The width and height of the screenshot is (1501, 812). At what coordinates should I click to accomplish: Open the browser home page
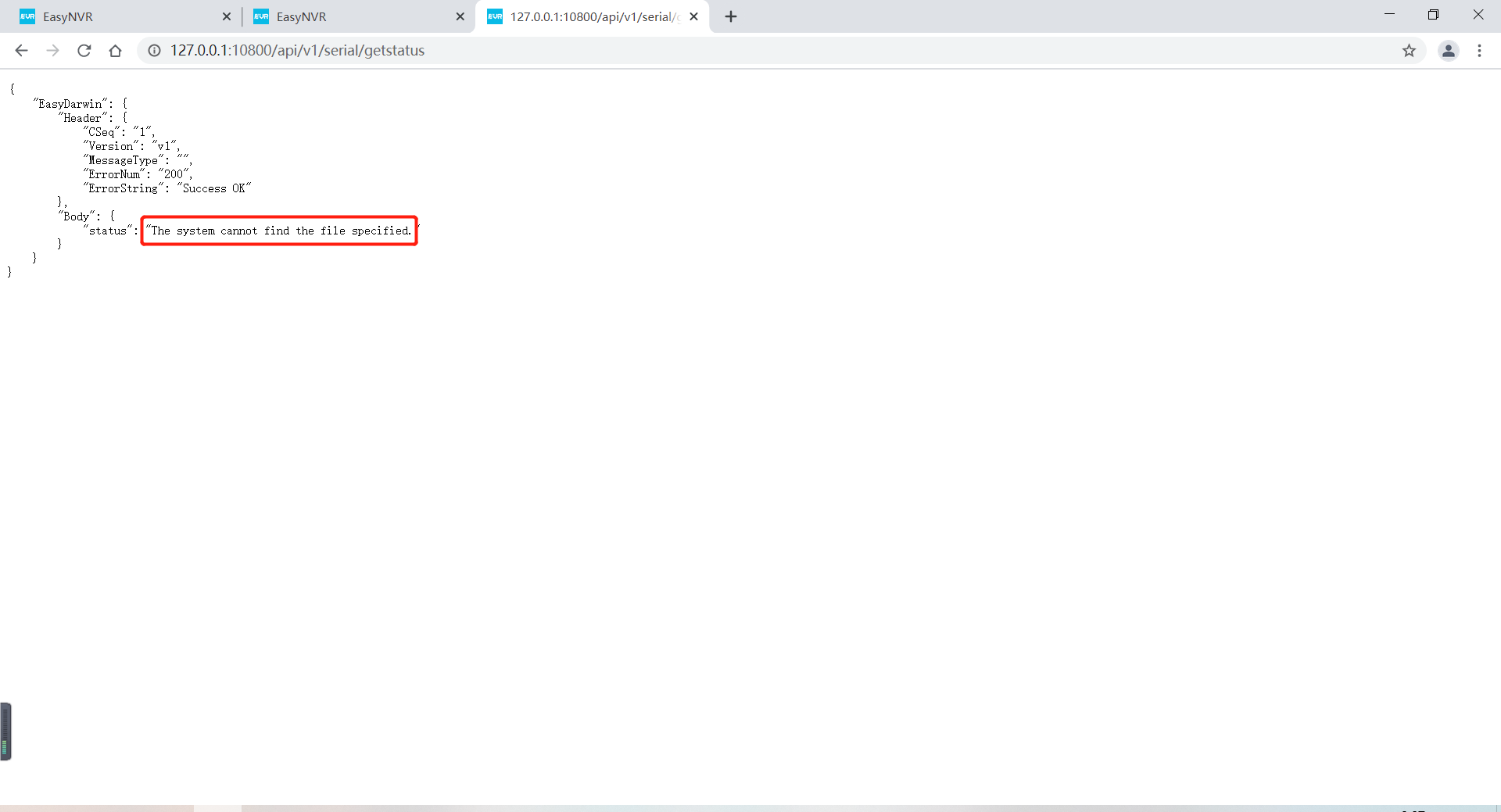click(115, 51)
